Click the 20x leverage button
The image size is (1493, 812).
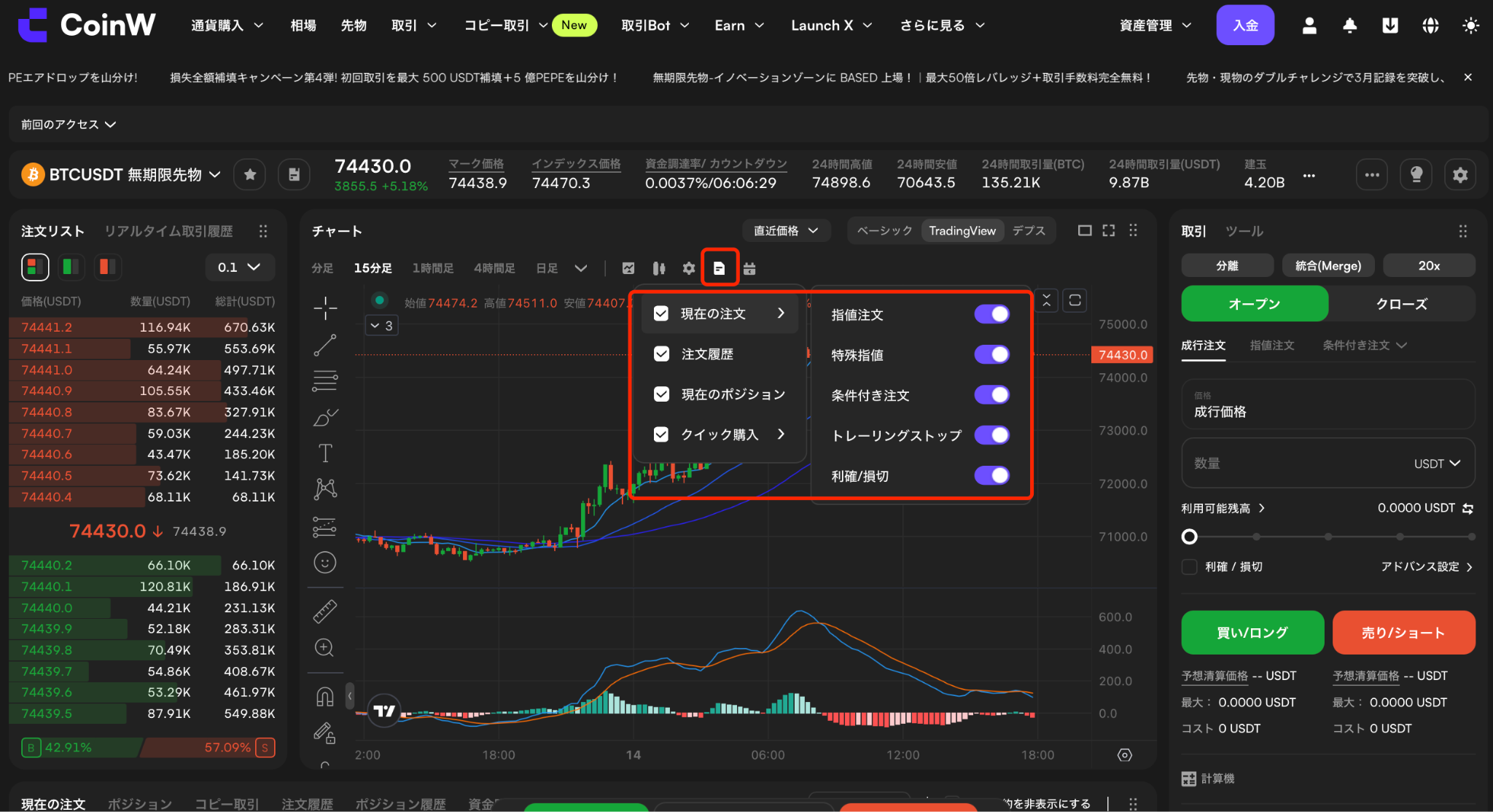click(x=1429, y=265)
